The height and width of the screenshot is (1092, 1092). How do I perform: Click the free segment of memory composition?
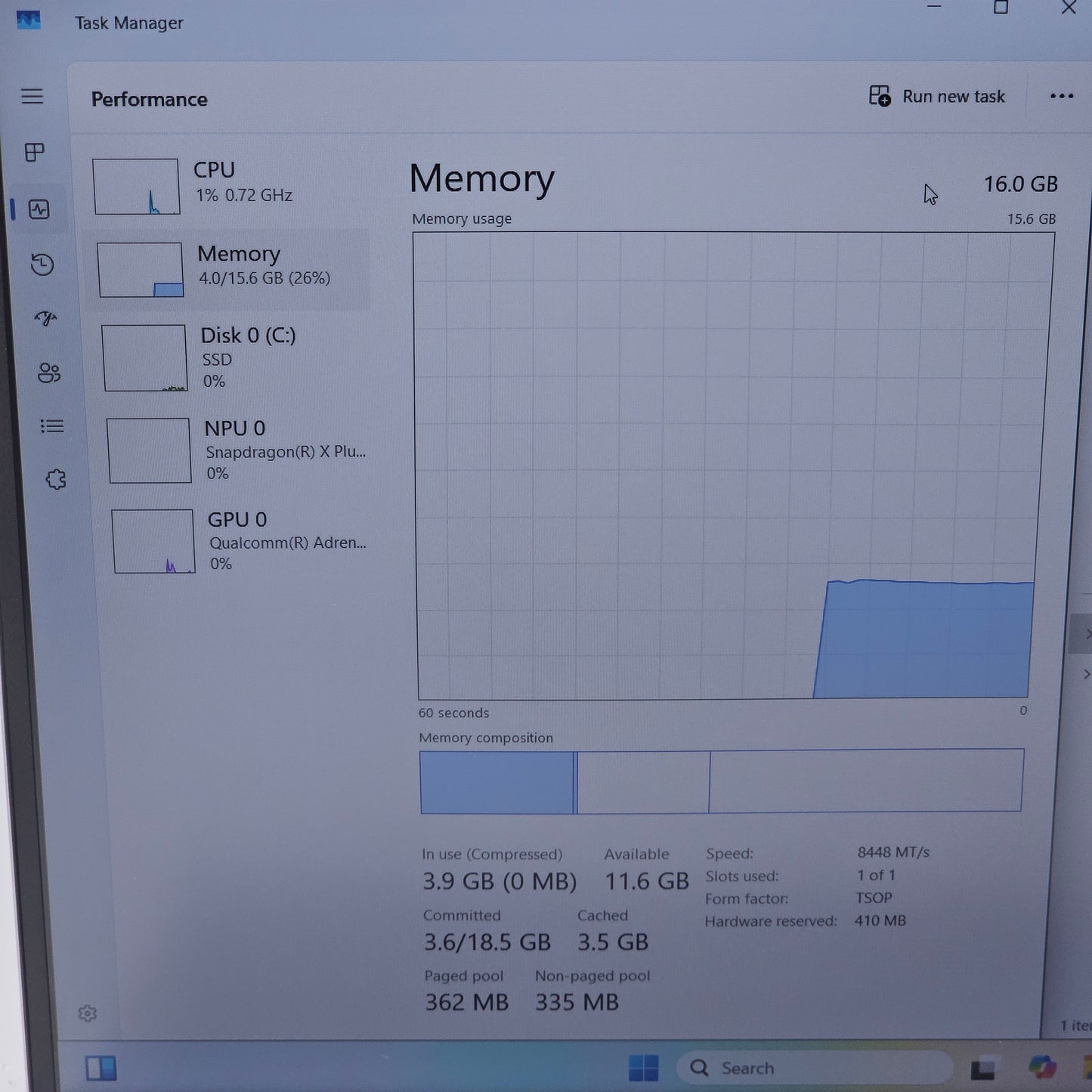[866, 781]
